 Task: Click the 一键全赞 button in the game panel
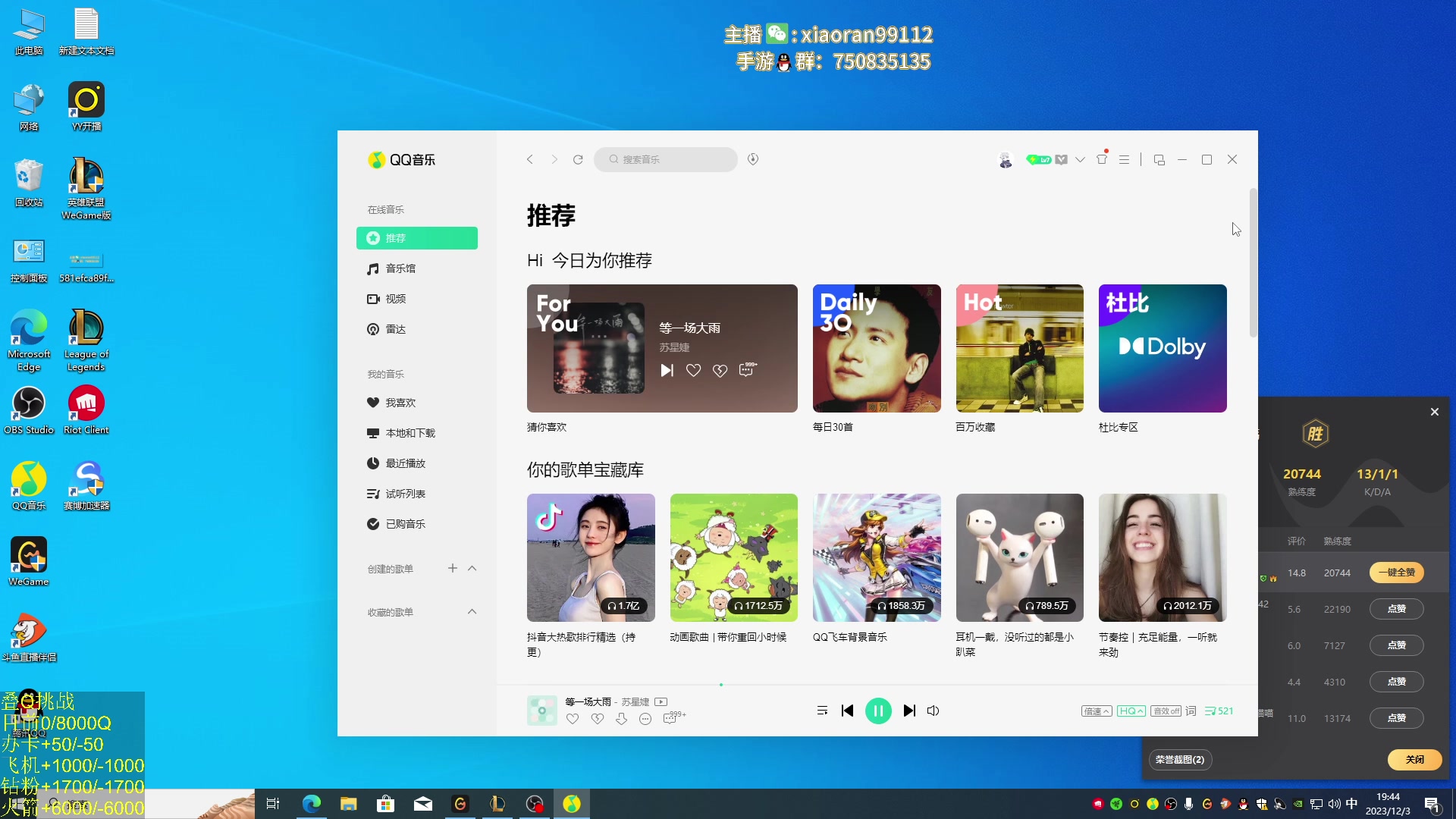(1397, 573)
